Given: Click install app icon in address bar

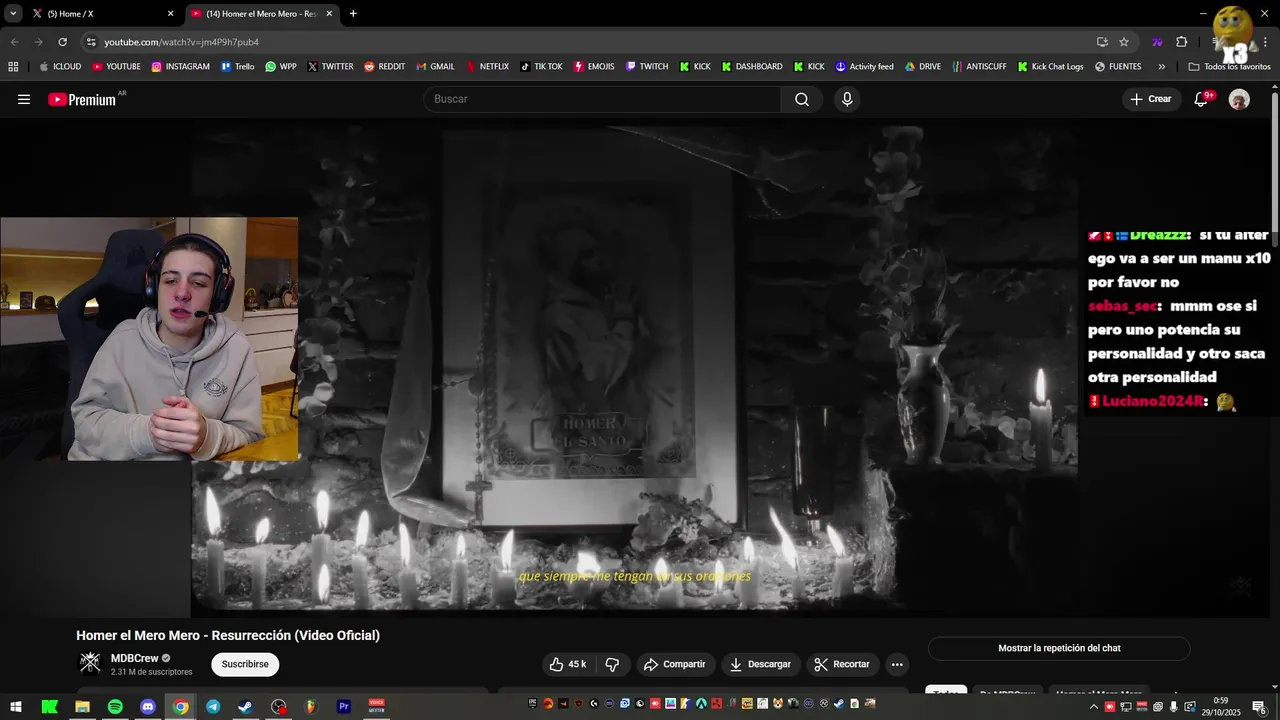Looking at the screenshot, I should coord(1102,42).
